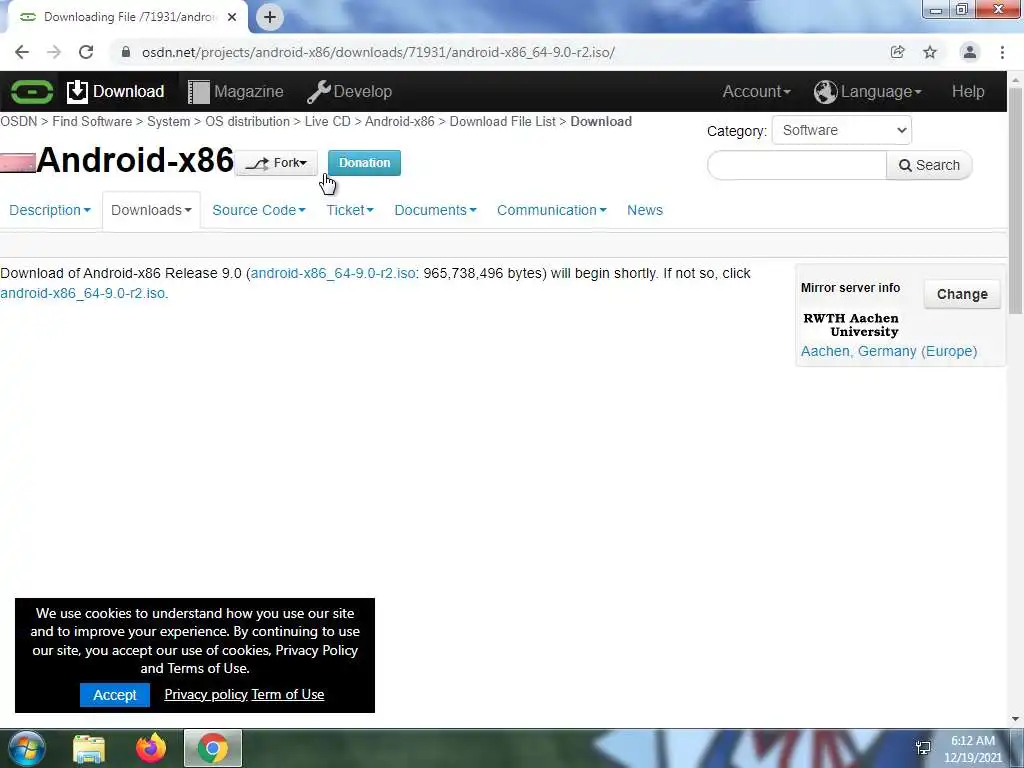
Task: Open File Explorer from taskbar
Action: [89, 749]
